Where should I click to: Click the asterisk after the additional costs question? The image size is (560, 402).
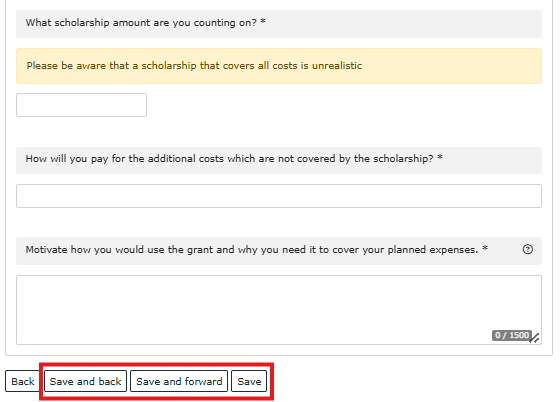[x=440, y=157]
